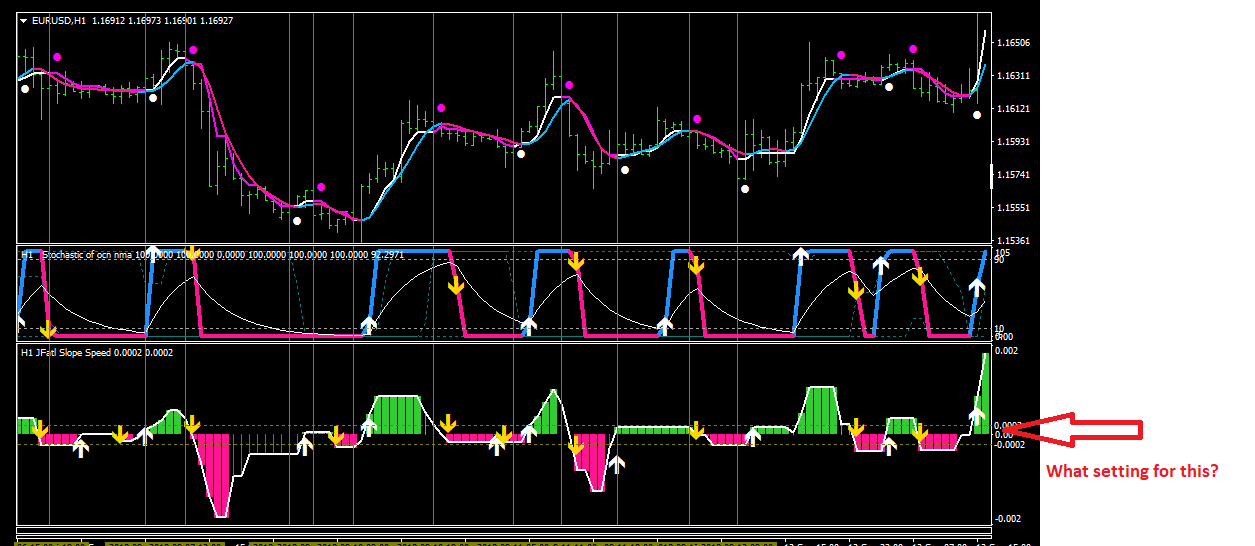Open the dropdown triangle beside EURUSD,H1
1255x546 pixels.
click(x=23, y=20)
